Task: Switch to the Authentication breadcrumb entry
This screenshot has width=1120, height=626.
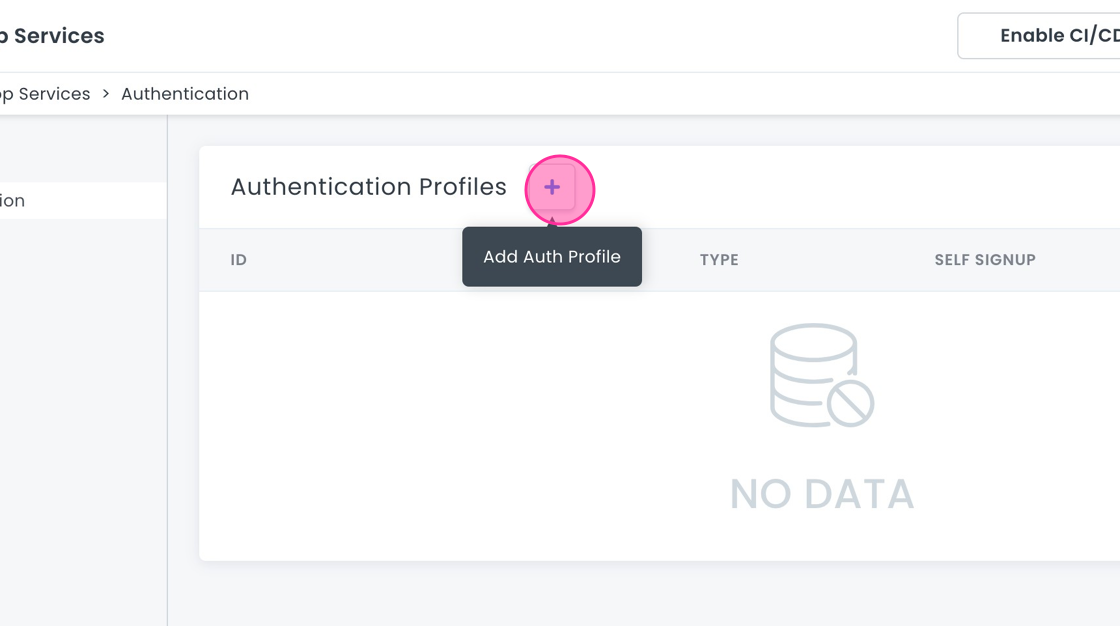Action: click(x=184, y=93)
